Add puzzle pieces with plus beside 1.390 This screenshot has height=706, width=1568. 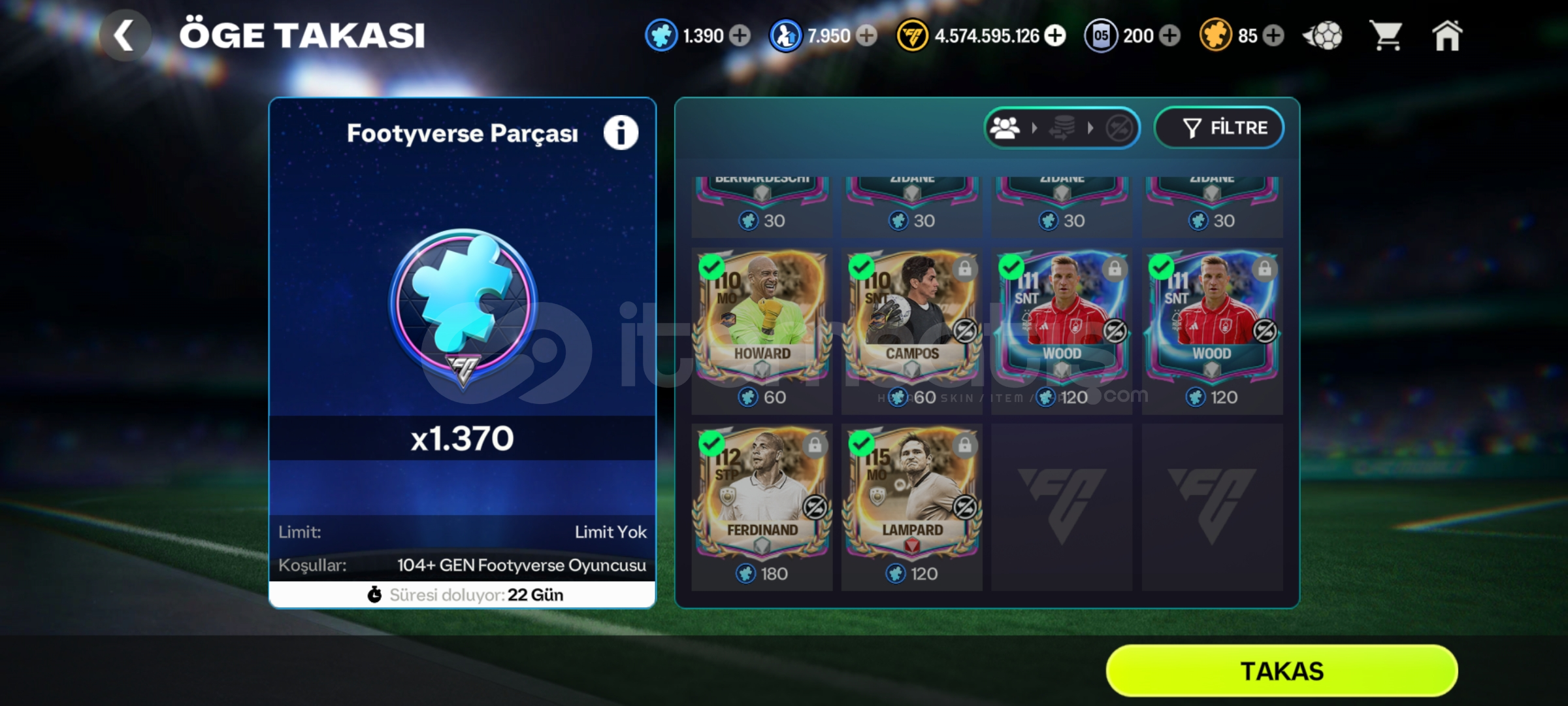coord(740,36)
